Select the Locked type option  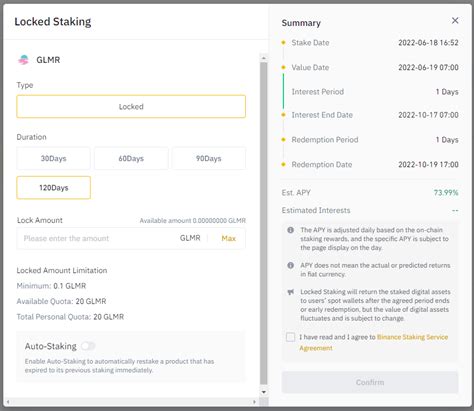click(x=131, y=107)
